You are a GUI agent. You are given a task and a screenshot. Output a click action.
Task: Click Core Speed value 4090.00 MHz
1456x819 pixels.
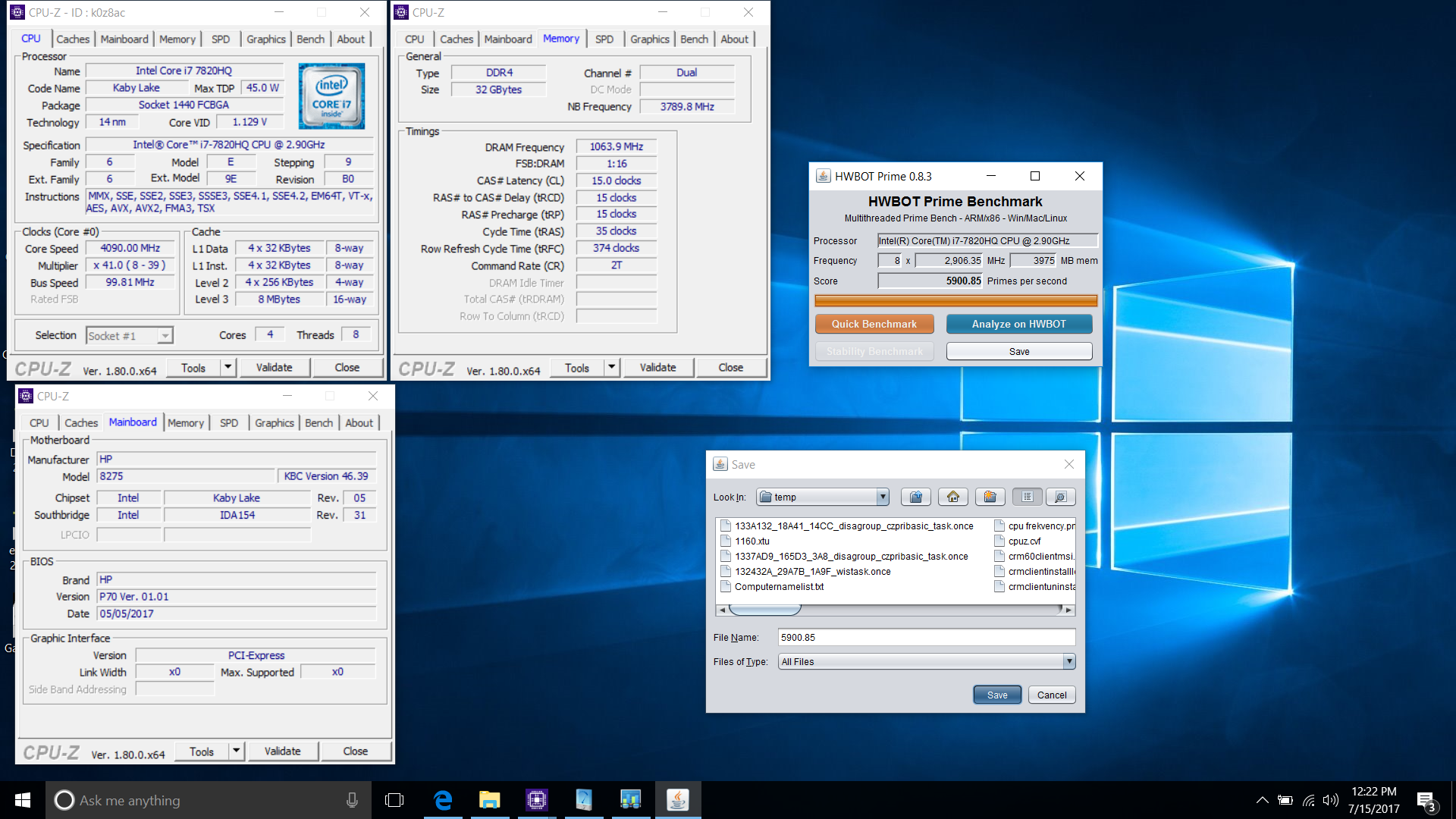[130, 248]
